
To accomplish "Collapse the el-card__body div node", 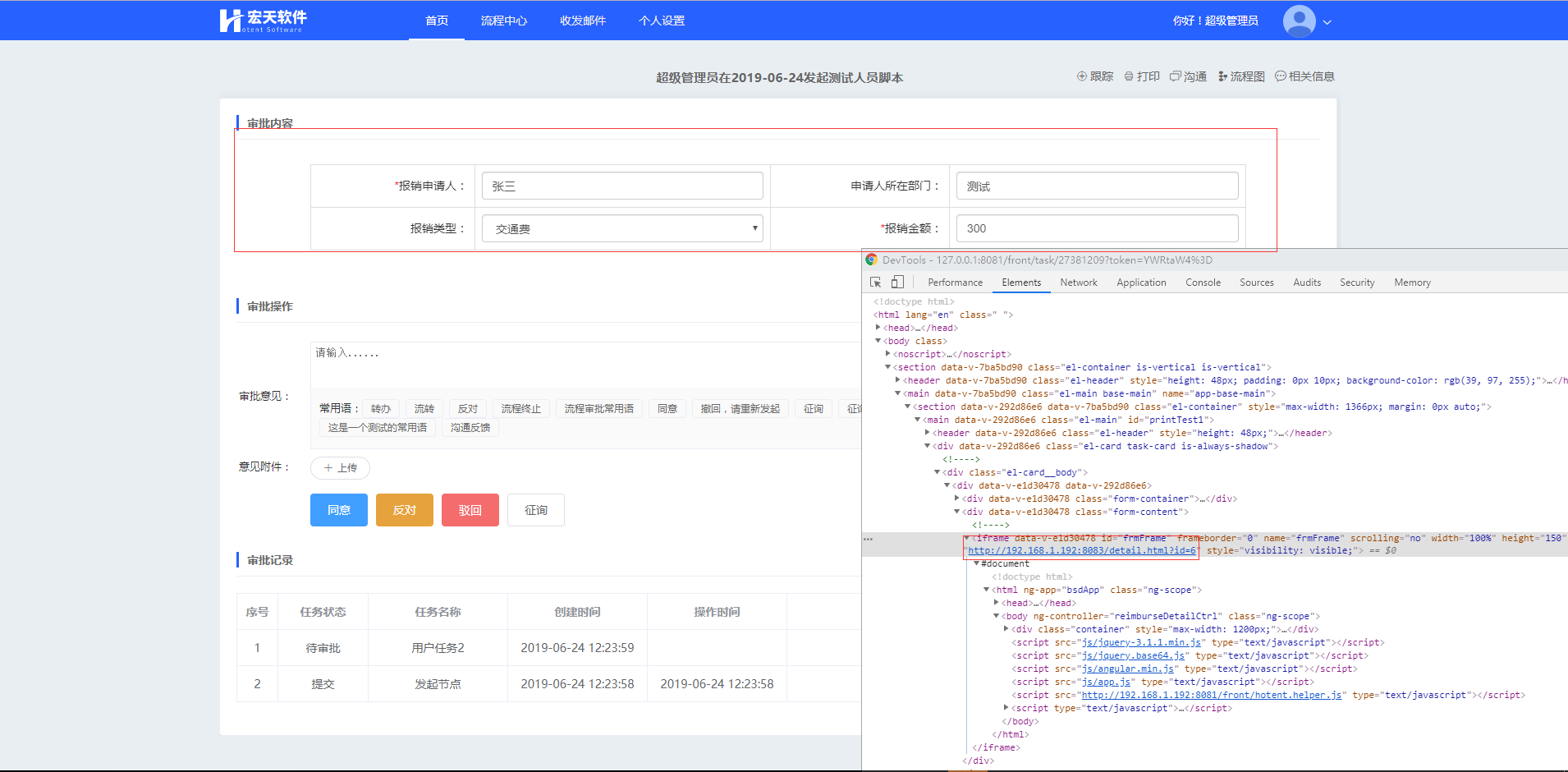I will 938,472.
